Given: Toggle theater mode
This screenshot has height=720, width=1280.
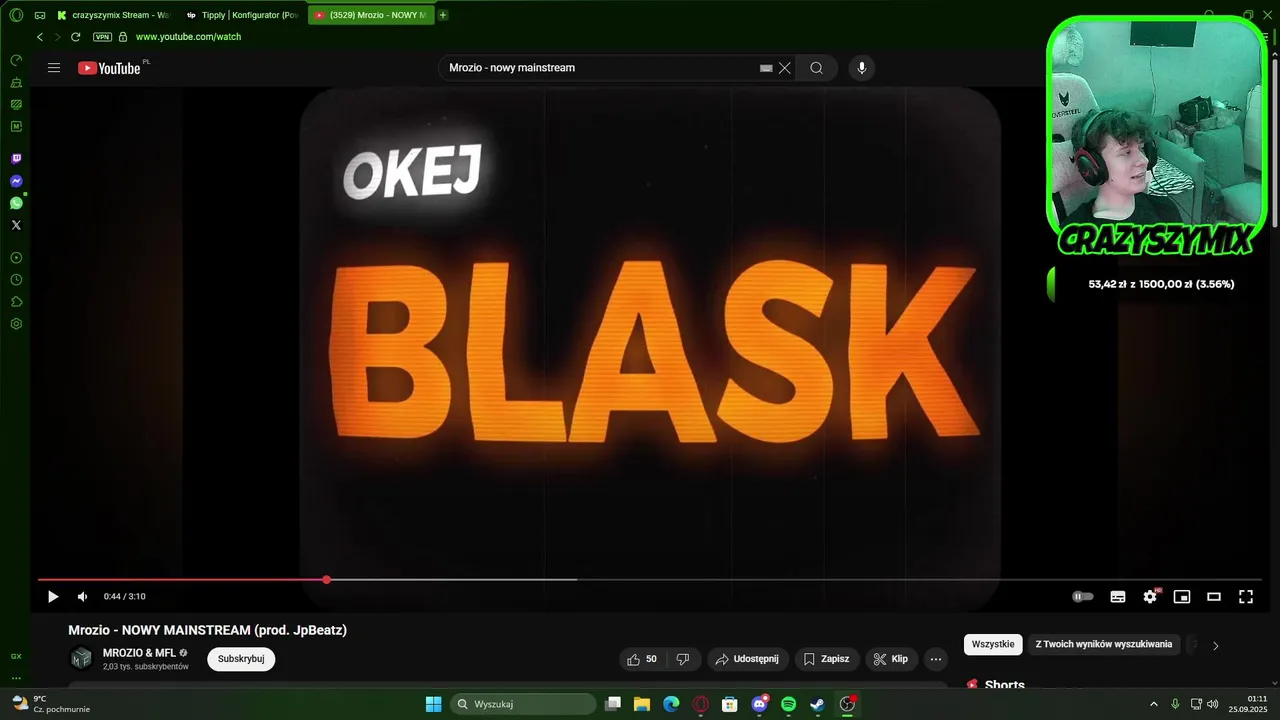Looking at the screenshot, I should [1214, 597].
